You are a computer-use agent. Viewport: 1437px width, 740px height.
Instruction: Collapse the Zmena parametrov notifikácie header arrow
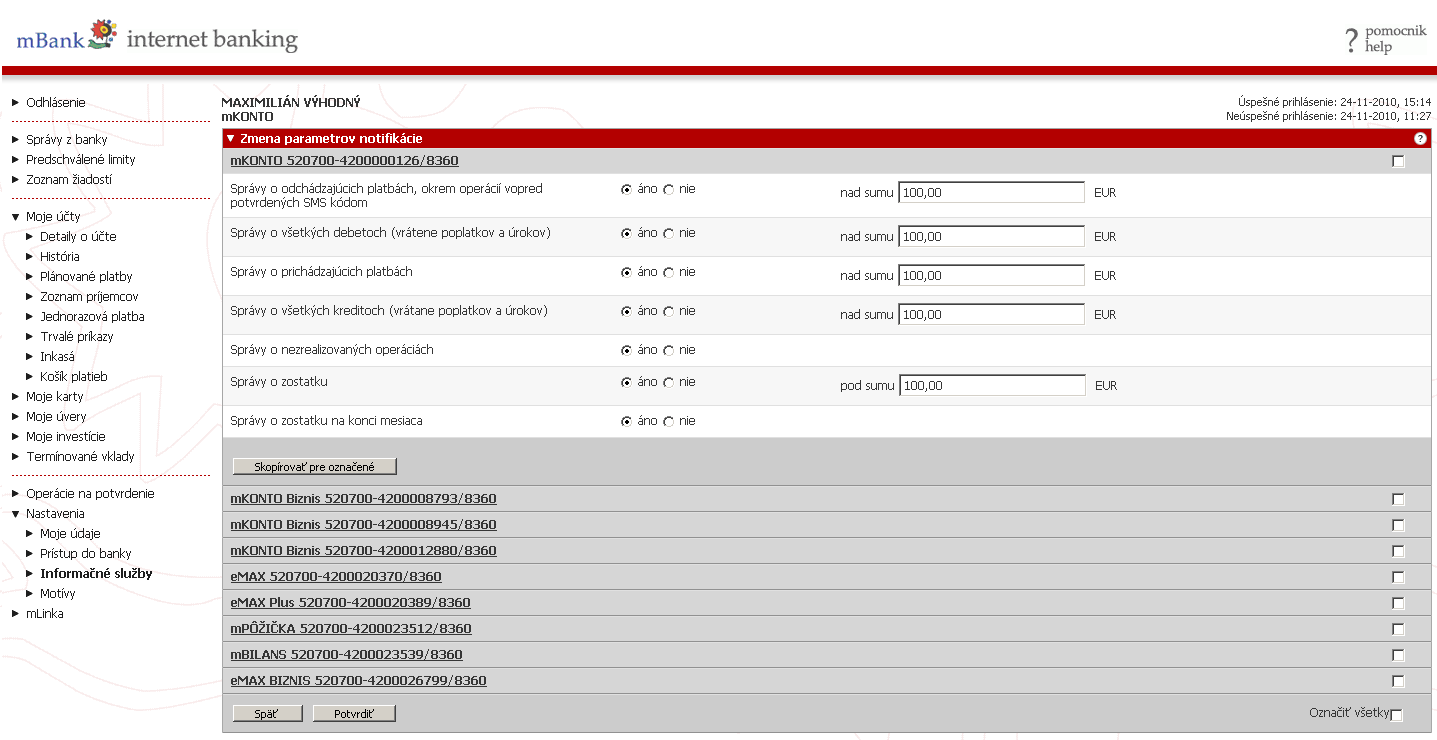pos(231,139)
